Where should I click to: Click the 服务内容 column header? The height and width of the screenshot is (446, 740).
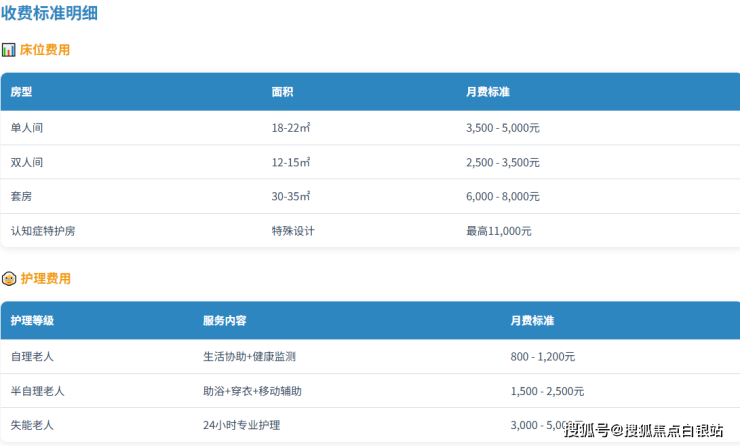(225, 321)
